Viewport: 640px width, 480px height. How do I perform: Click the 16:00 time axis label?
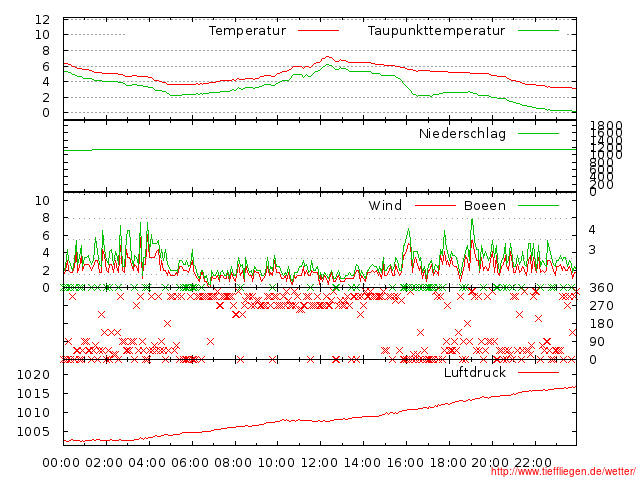tap(405, 463)
